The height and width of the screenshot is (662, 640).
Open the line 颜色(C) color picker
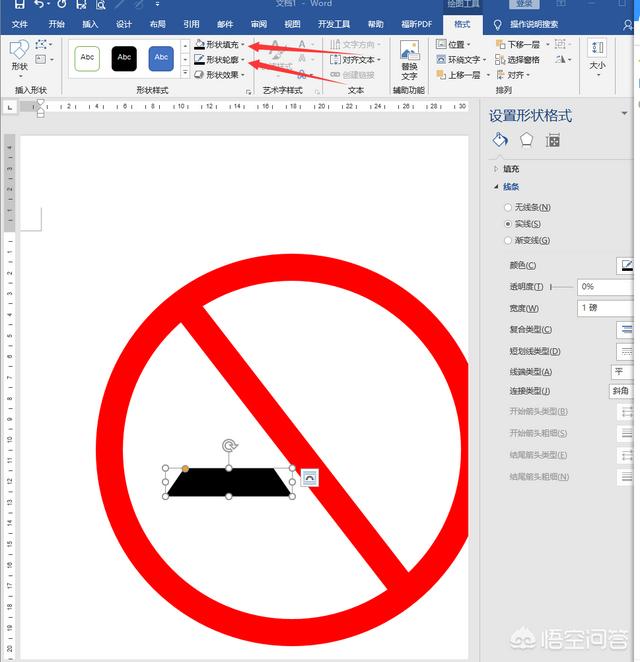[x=626, y=266]
